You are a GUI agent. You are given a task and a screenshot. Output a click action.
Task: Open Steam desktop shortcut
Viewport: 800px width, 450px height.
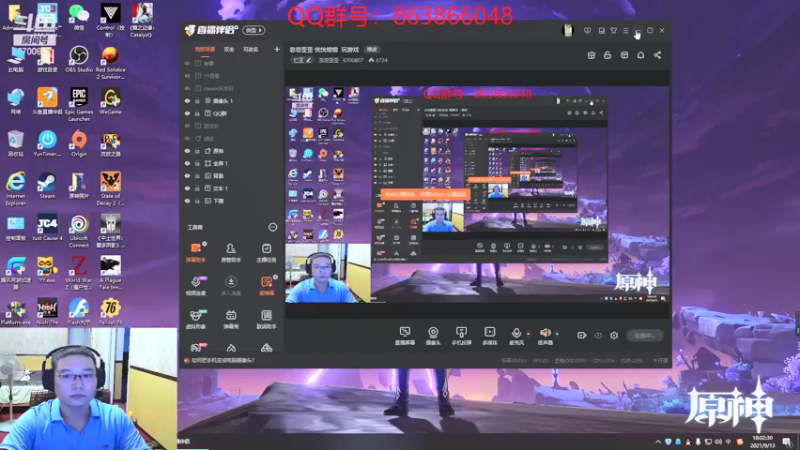tap(47, 186)
